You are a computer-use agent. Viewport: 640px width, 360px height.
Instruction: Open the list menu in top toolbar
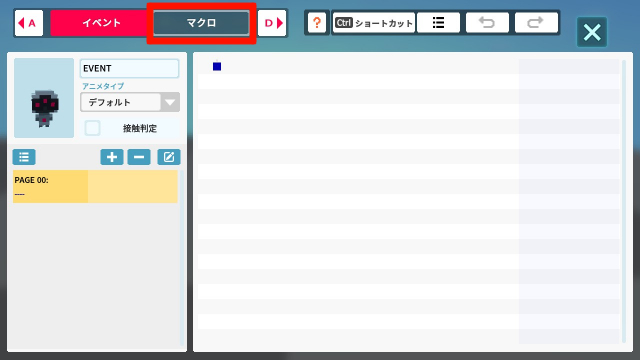click(438, 22)
